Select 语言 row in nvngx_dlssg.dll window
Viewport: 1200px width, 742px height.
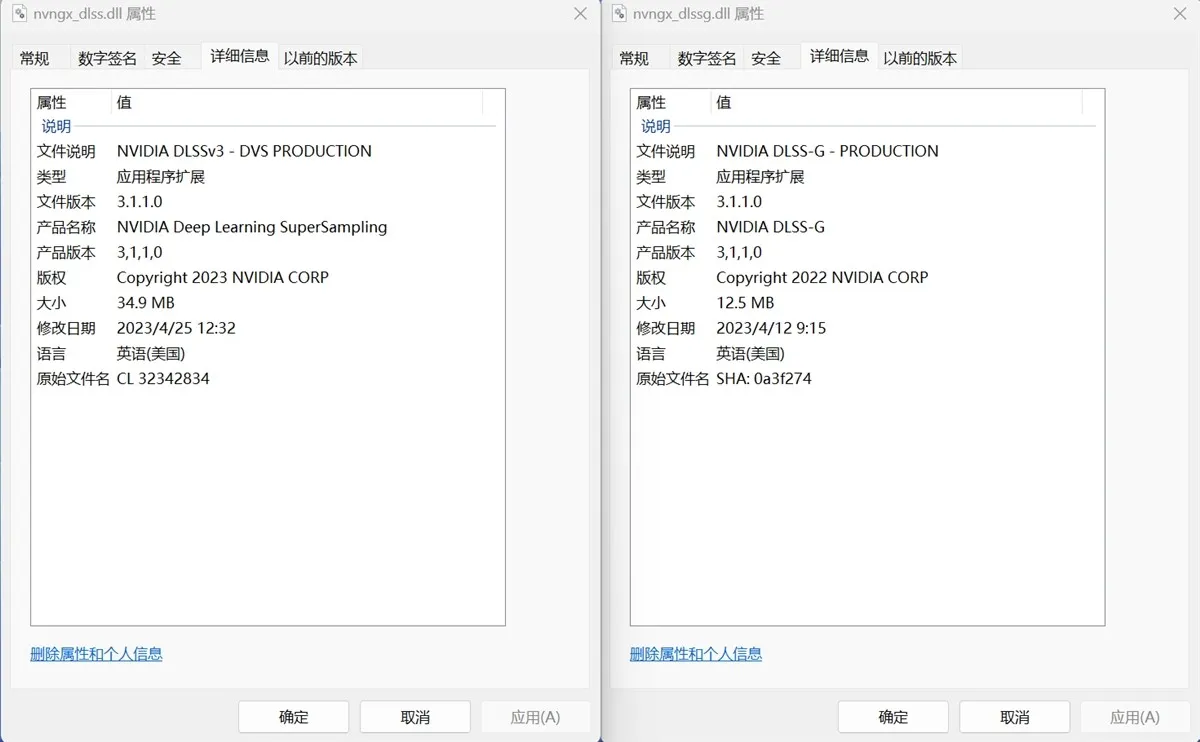point(866,353)
